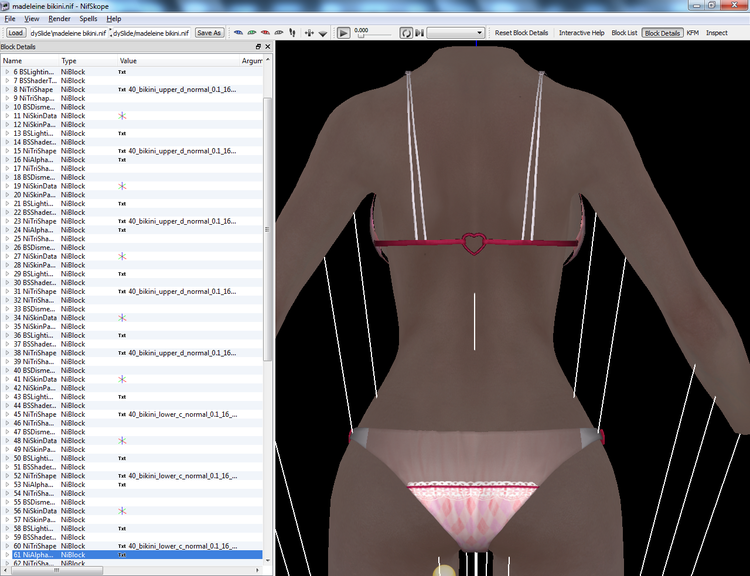Toggle the Block Details panel button
The image size is (750, 576).
(x=662, y=33)
